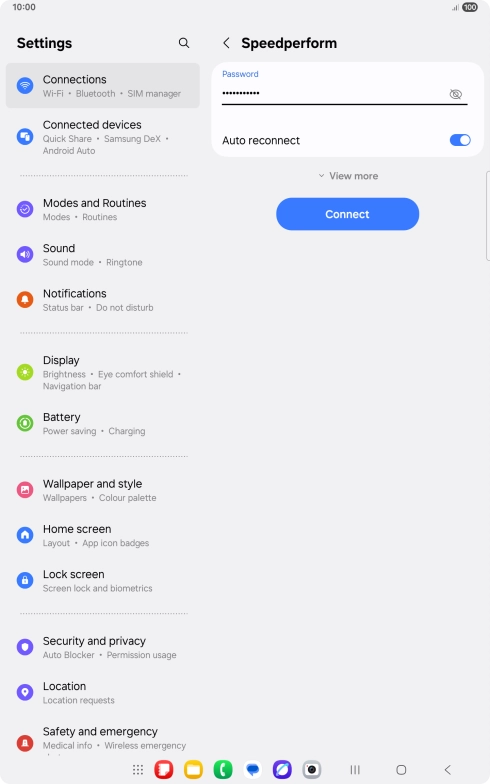Expand View more options
Image resolution: width=490 pixels, height=784 pixels.
[x=348, y=176]
